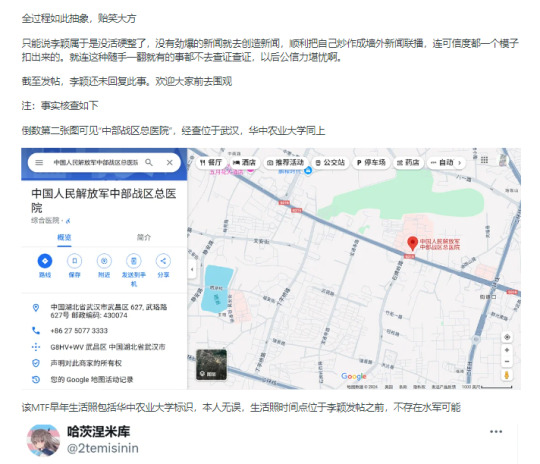Click the blue lake on the map

click(216, 289)
